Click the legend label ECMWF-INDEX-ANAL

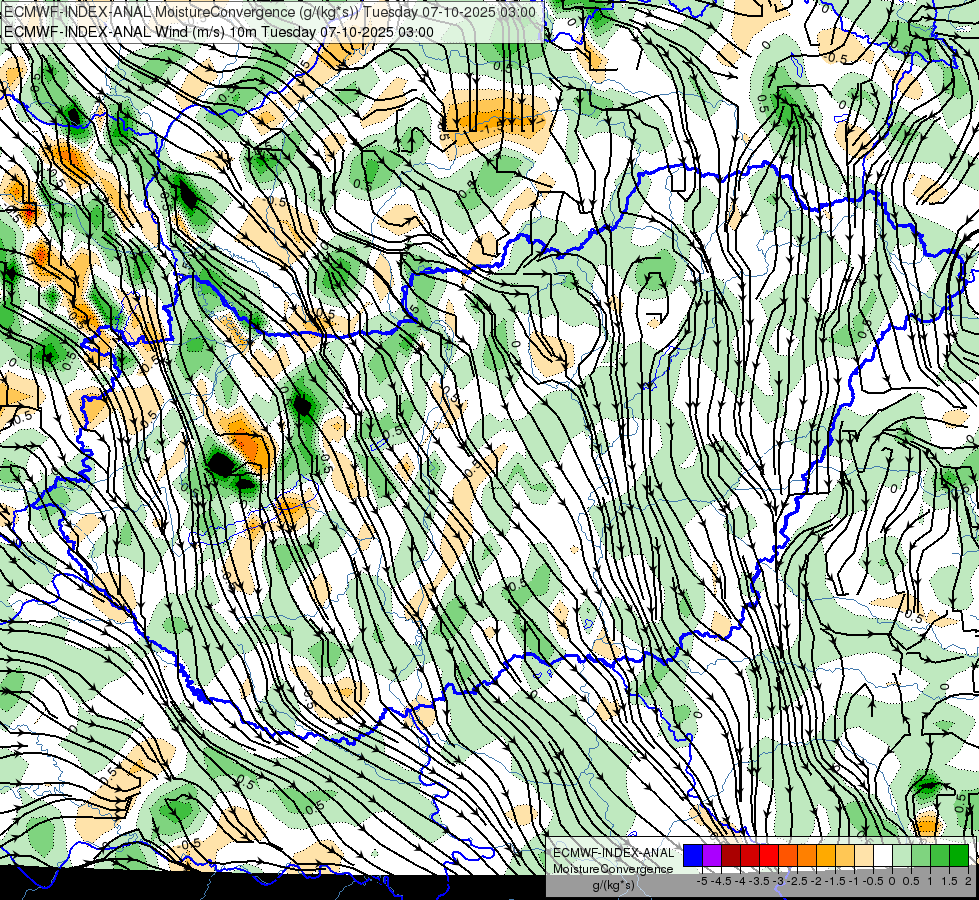tap(614, 853)
